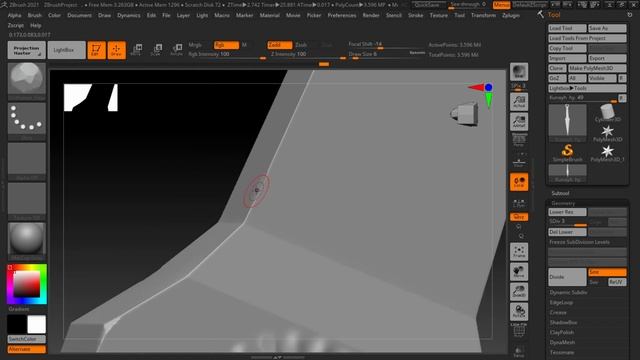640x360 pixels.
Task: Toggle the Floor grid icon
Action: tap(519, 162)
